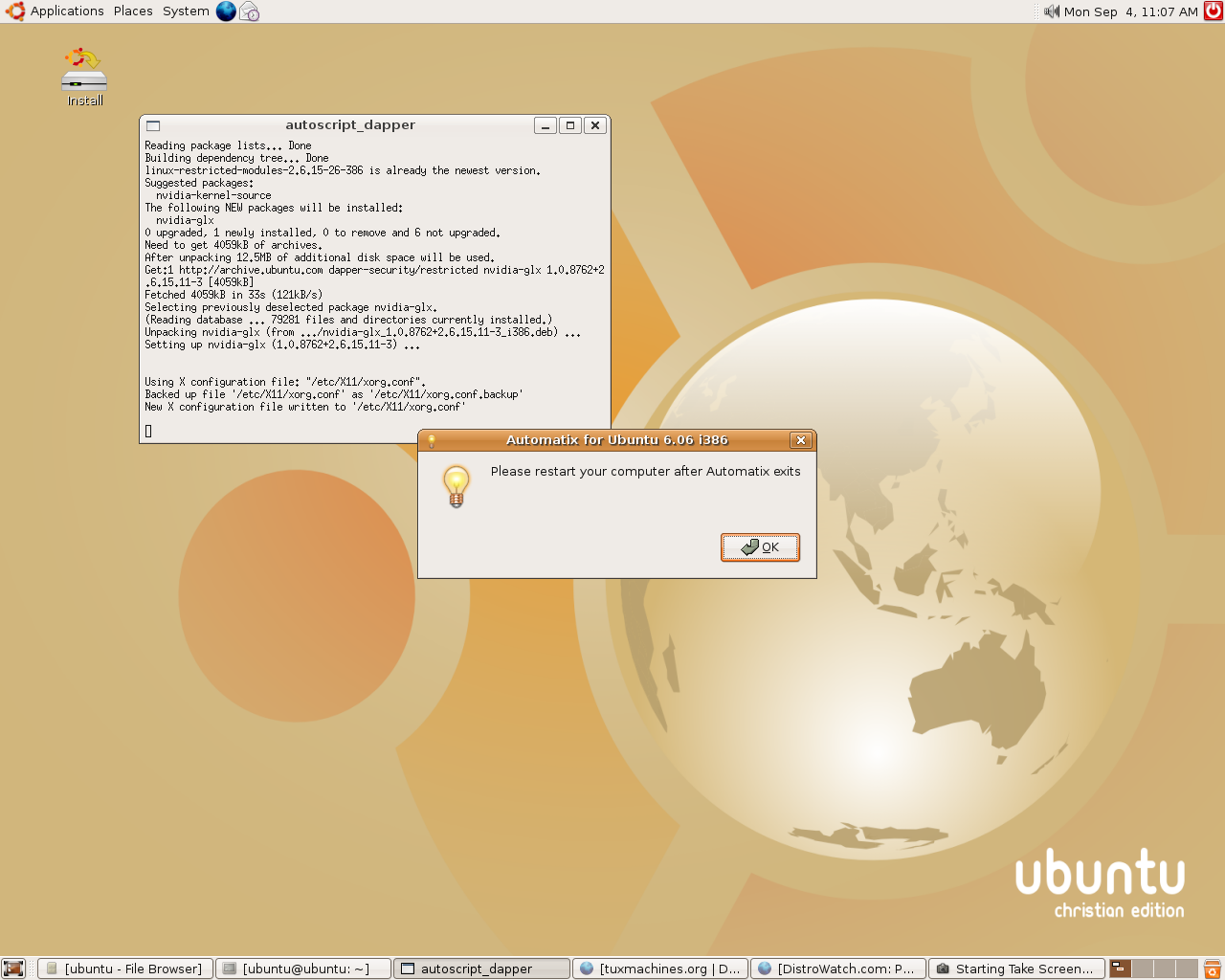Switch to DistroWatch.com browser taskbar item
Screen dimensions: 1225x980
tap(837, 969)
